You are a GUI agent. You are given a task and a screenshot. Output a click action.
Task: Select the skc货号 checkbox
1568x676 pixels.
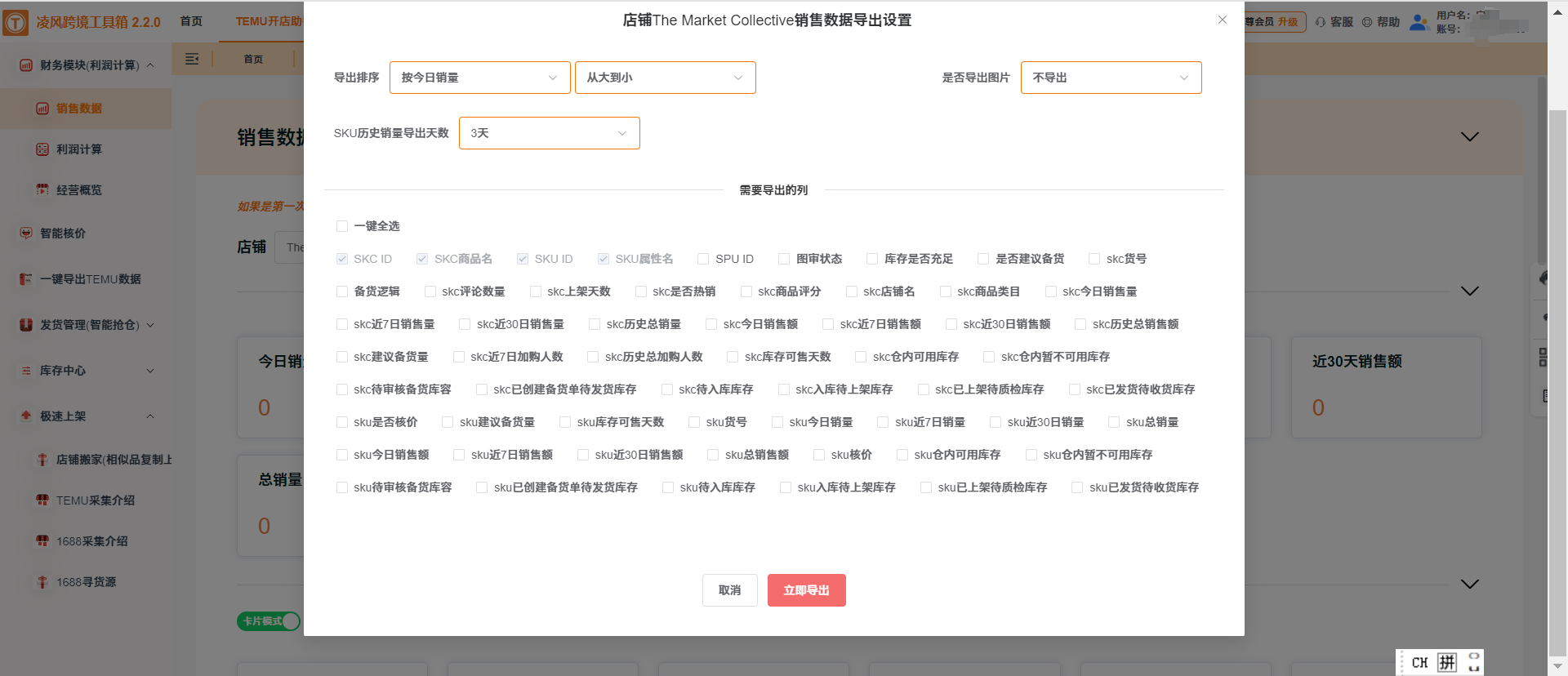tap(1094, 259)
